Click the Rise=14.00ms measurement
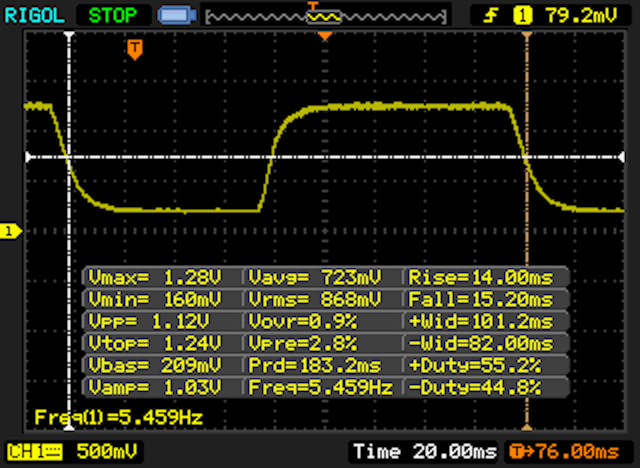This screenshot has height=468, width=640. click(x=481, y=278)
